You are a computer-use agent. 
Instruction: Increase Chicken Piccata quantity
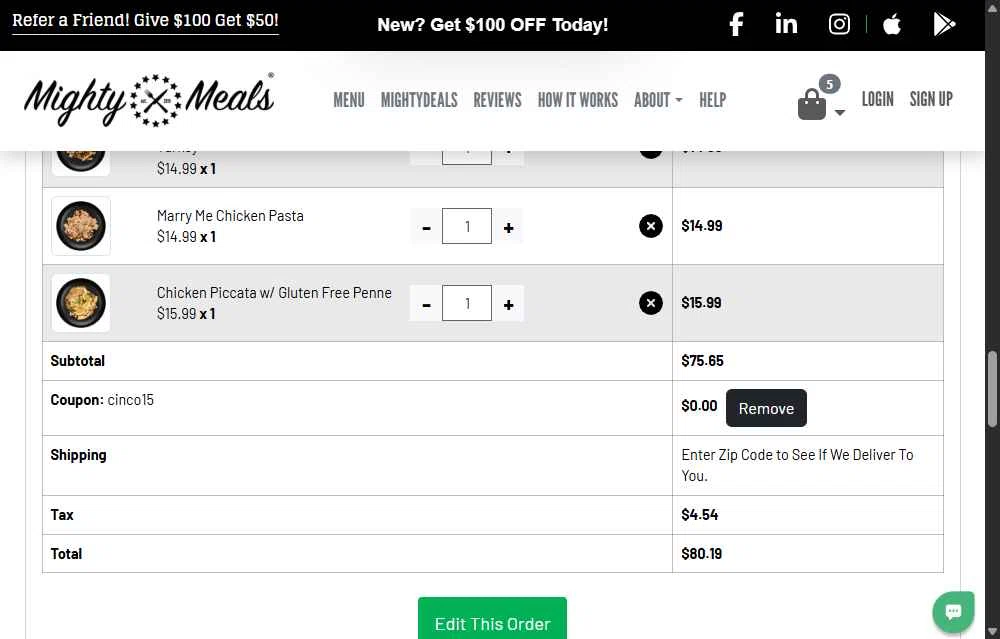(508, 304)
